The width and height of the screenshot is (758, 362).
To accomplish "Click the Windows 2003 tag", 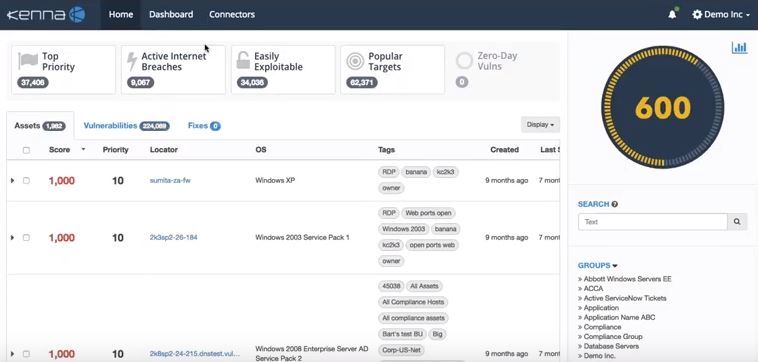I will pos(403,229).
